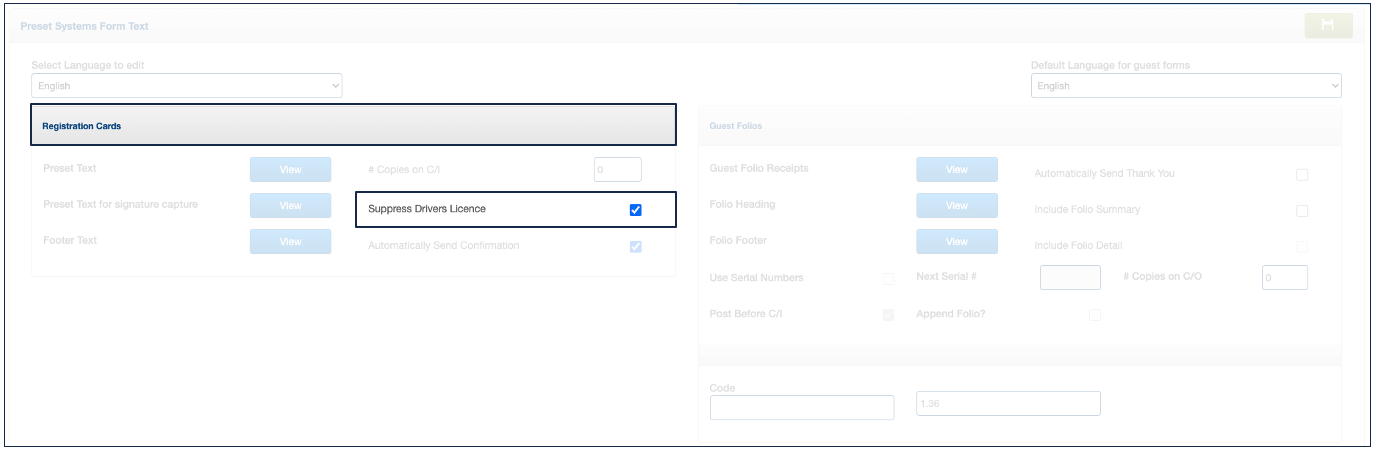The width and height of the screenshot is (1375, 451).
Task: Toggle Use Serial Numbers checkbox
Action: click(x=888, y=279)
